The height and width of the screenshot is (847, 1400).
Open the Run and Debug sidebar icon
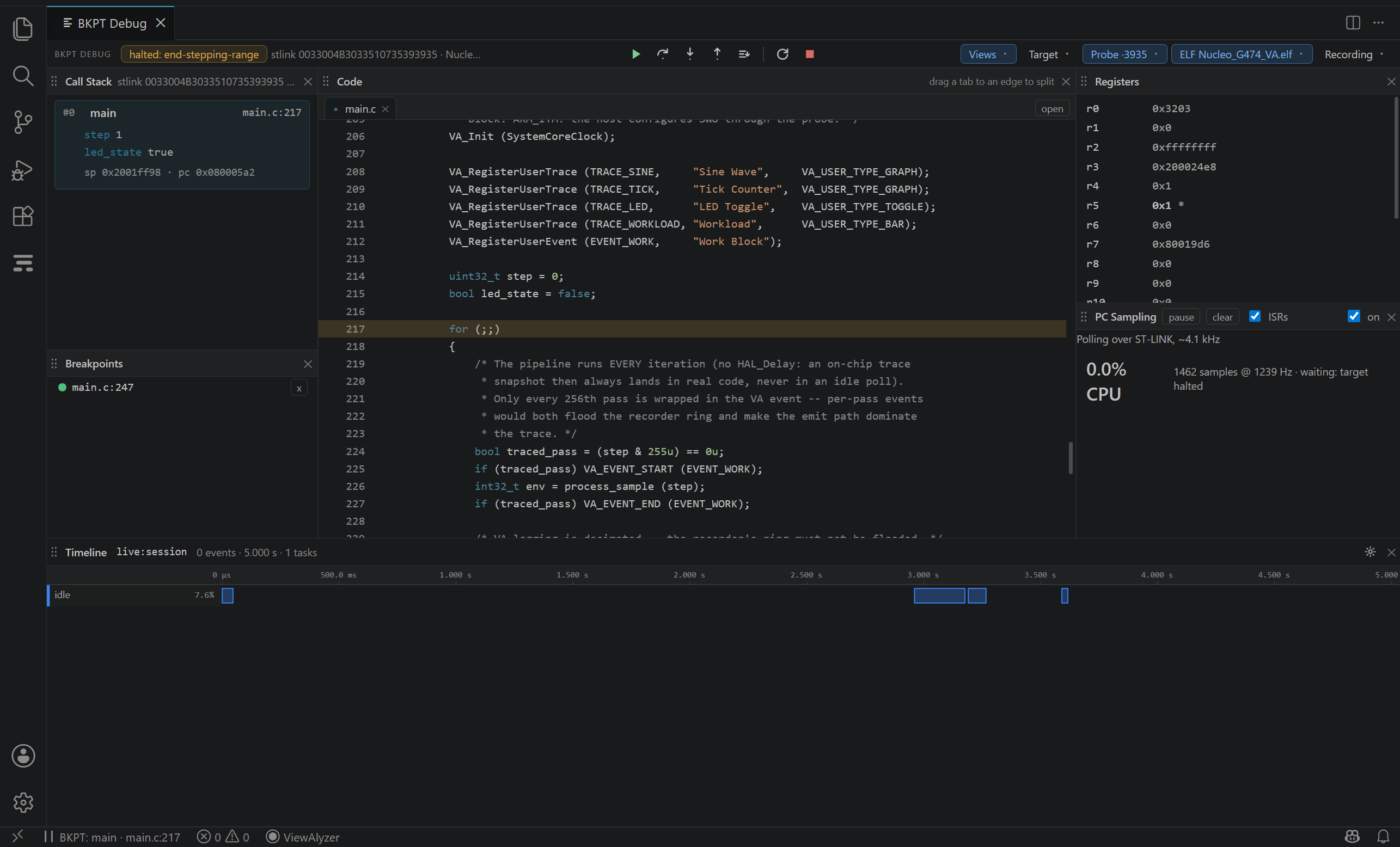[x=23, y=169]
